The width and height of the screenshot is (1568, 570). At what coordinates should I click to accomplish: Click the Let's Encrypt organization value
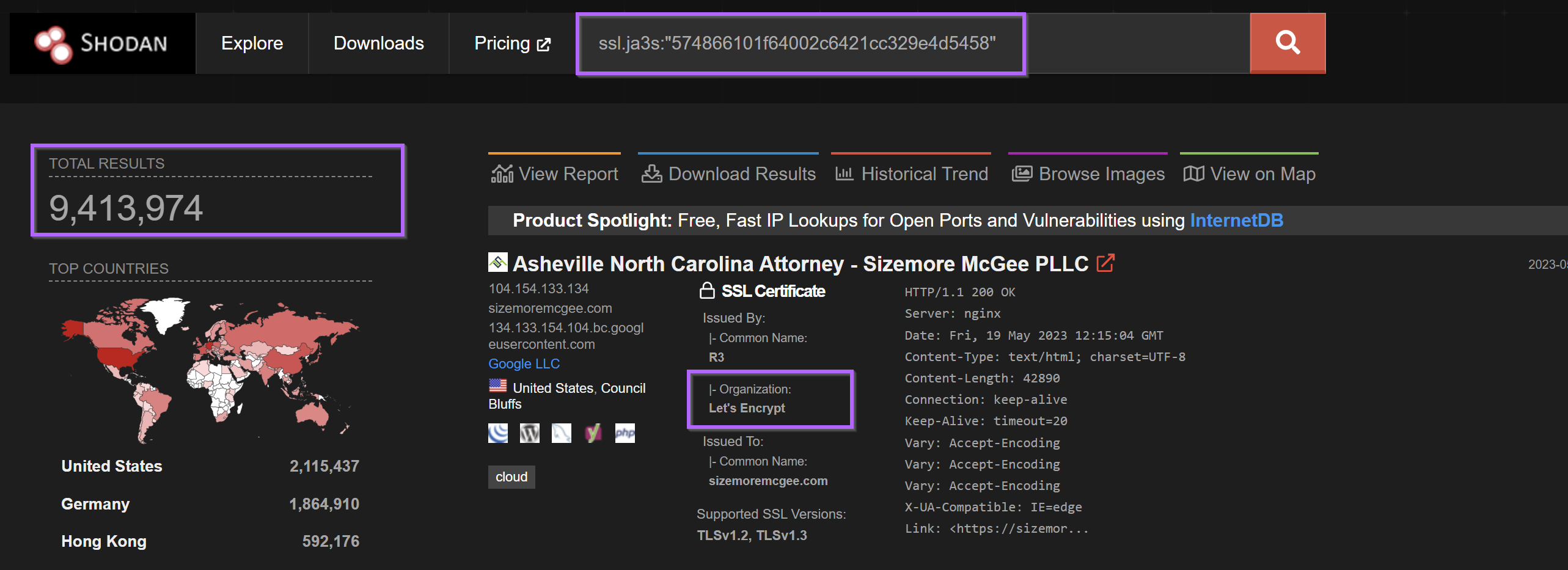point(747,408)
